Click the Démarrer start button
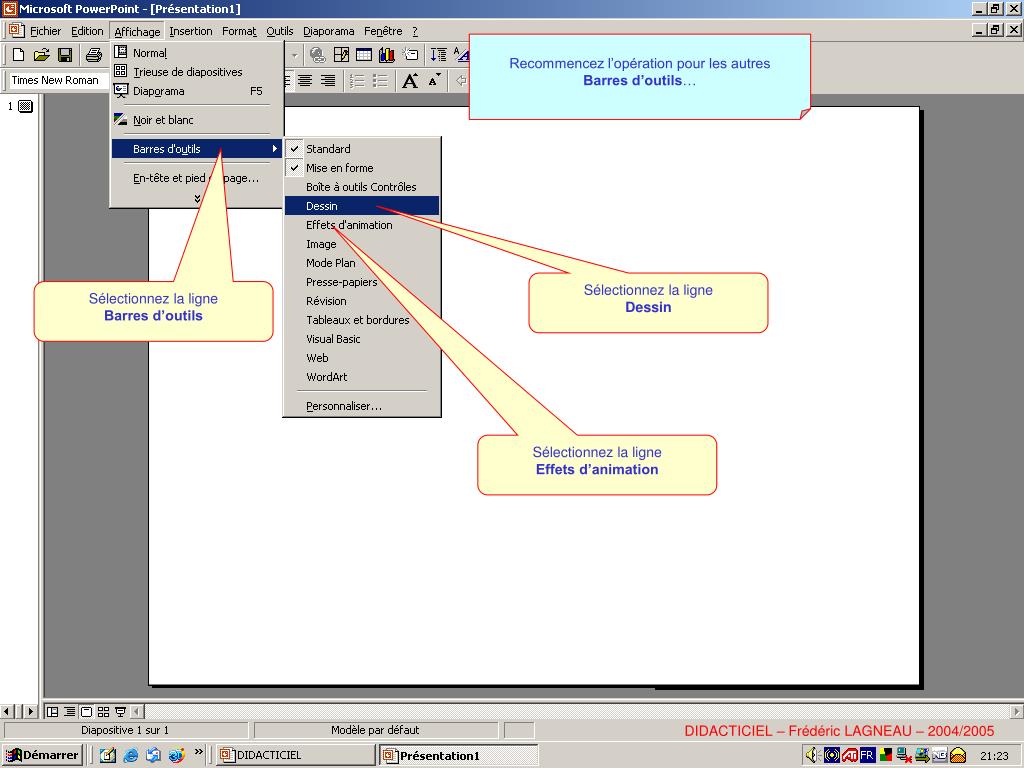Screen dimensions: 1024x768 (x=42, y=755)
